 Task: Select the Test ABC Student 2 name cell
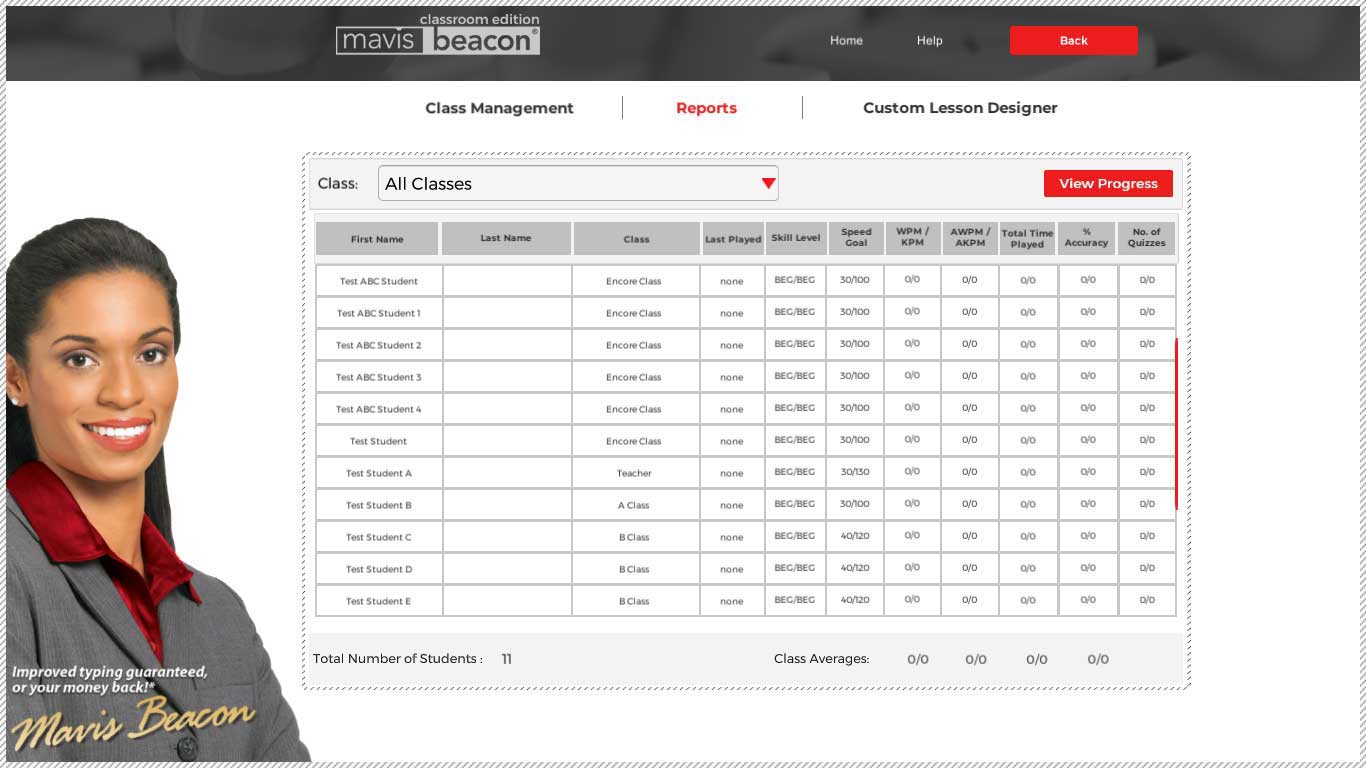coord(379,345)
